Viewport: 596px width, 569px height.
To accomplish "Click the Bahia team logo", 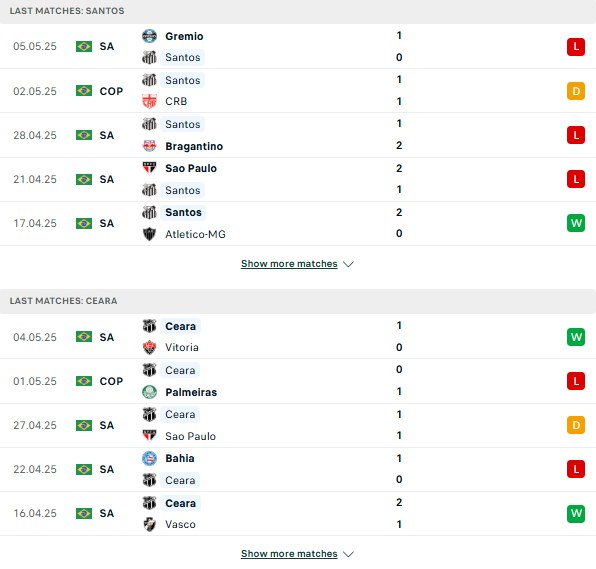I will pyautogui.click(x=149, y=458).
